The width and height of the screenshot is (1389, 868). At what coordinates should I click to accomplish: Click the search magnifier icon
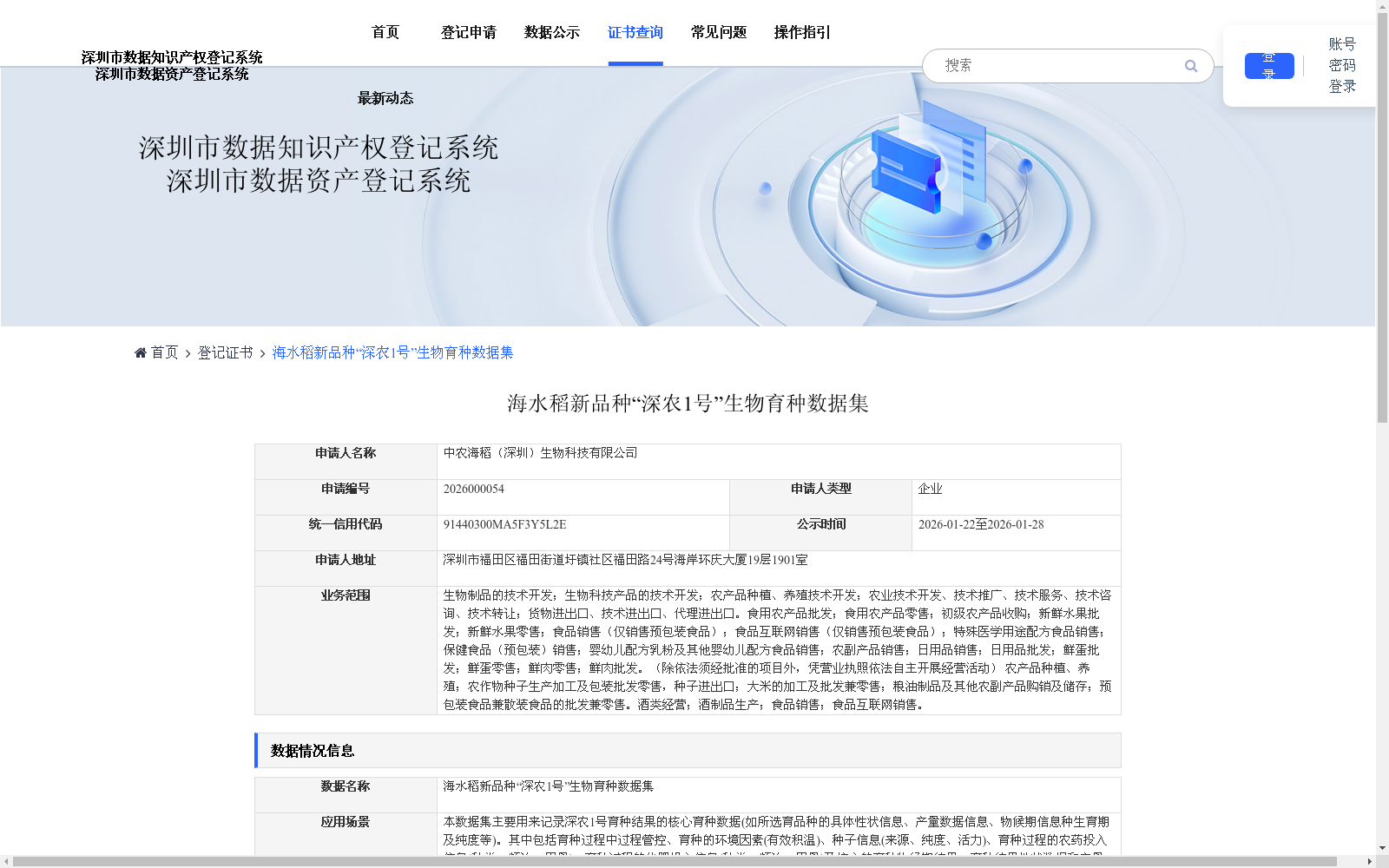(1191, 66)
